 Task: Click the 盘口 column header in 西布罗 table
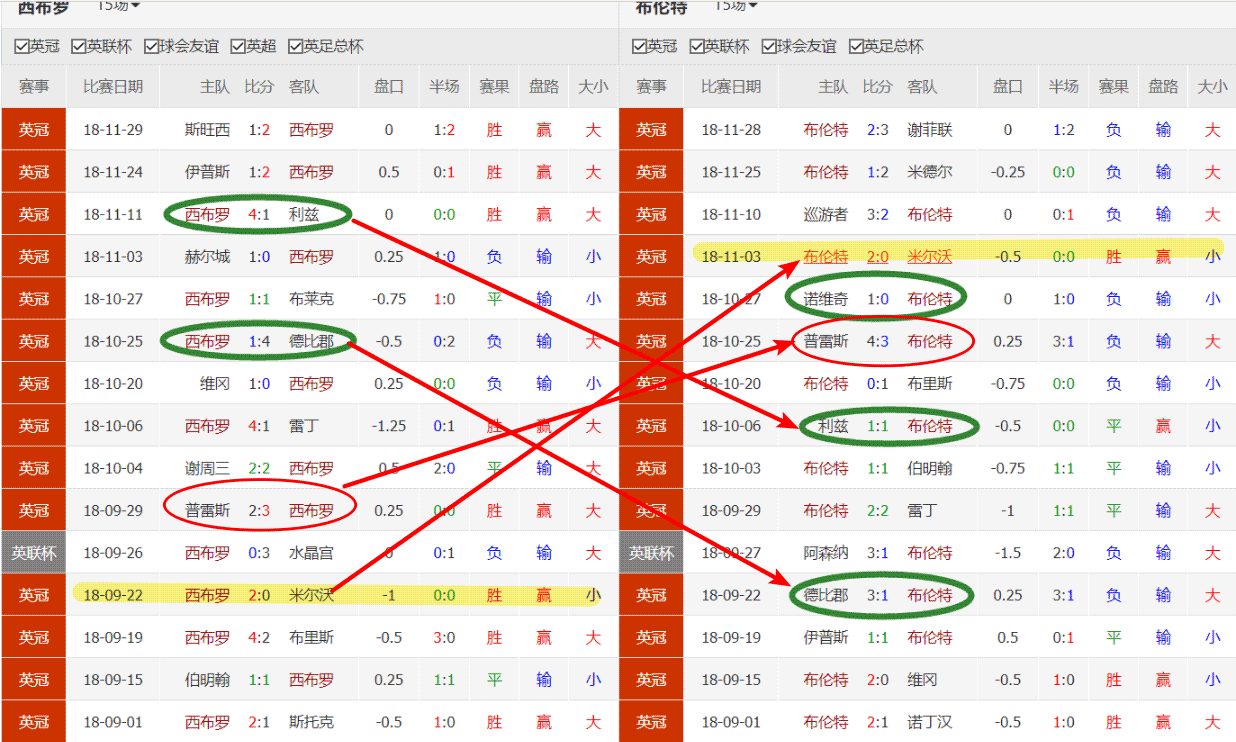coord(389,87)
